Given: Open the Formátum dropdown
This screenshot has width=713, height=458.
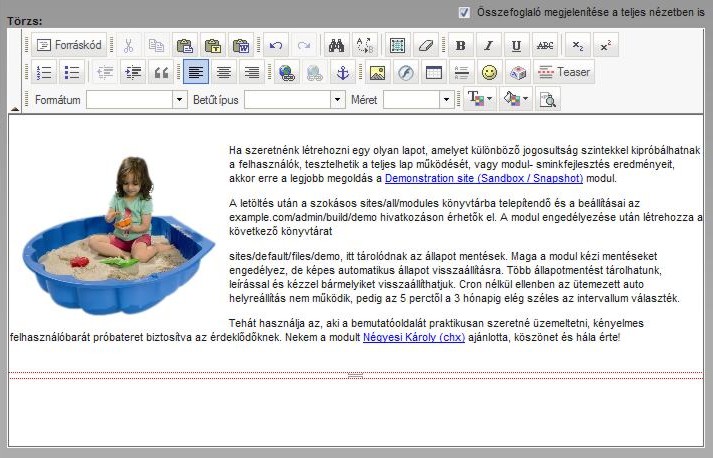Looking at the screenshot, I should coord(180,99).
